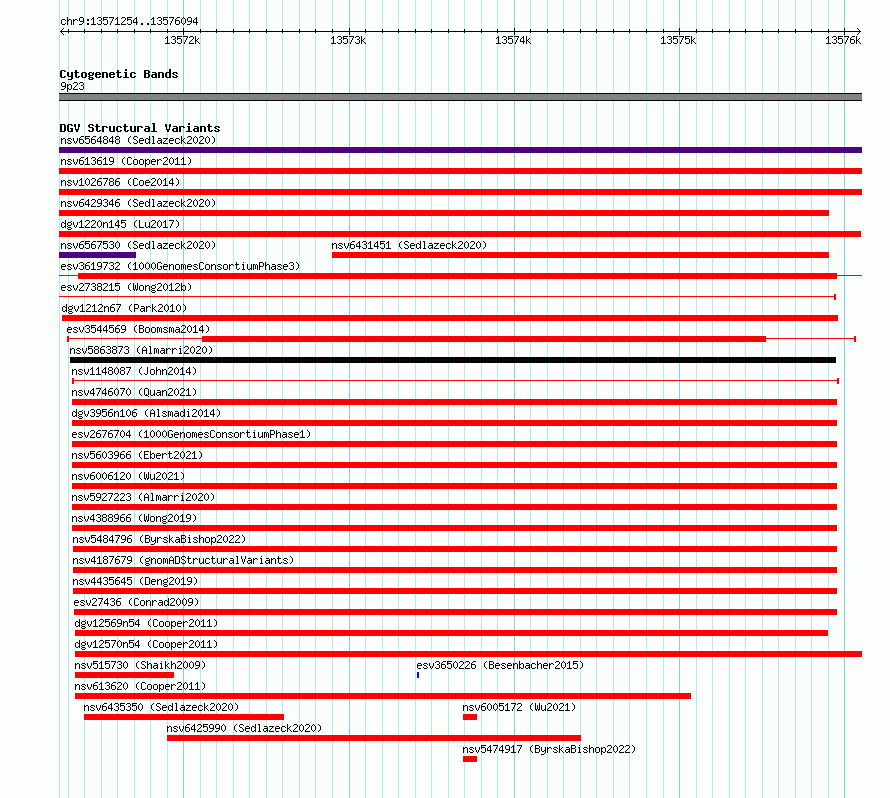Click the gray 9p23 cytogenetic band bar
The image size is (890, 798).
coord(460,97)
